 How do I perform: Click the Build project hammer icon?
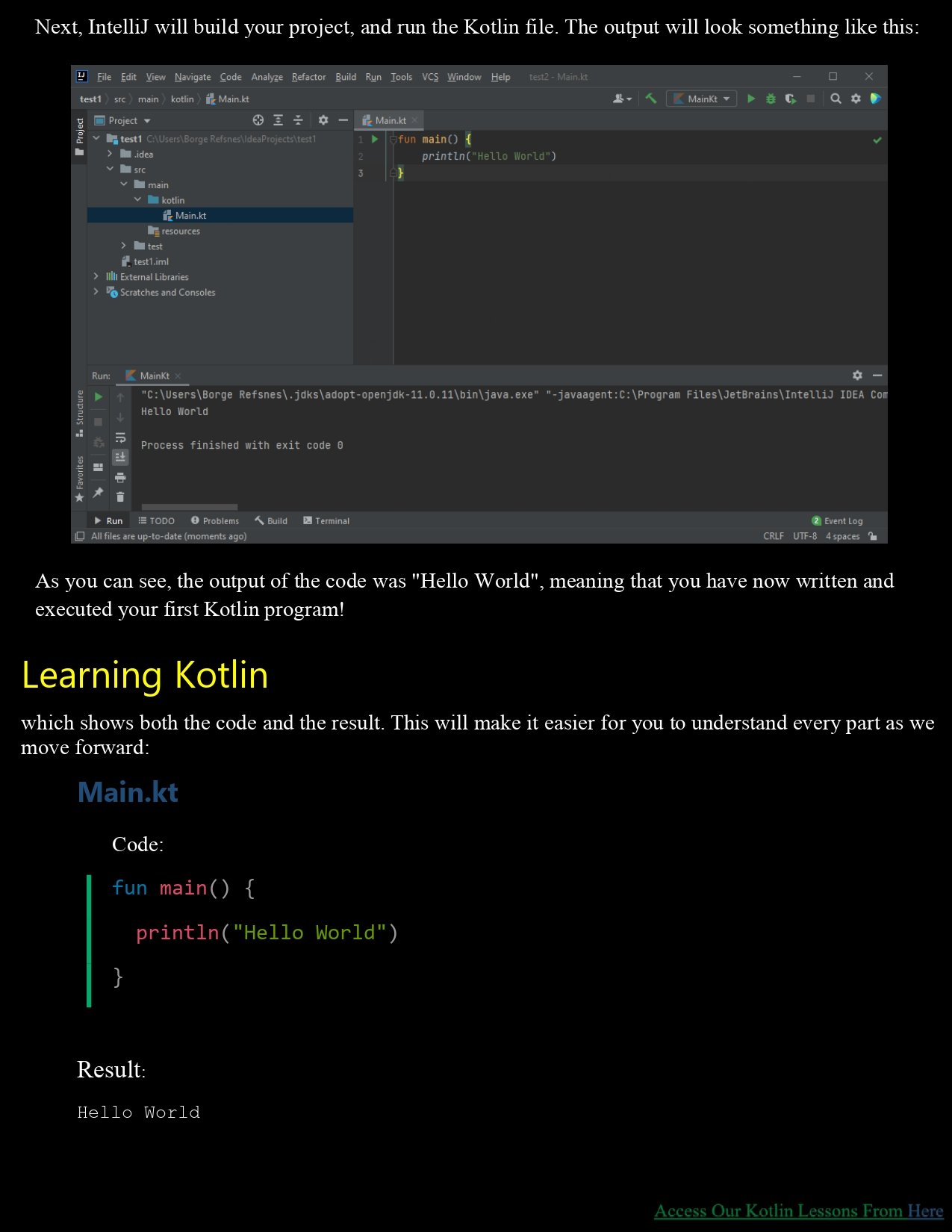point(651,99)
